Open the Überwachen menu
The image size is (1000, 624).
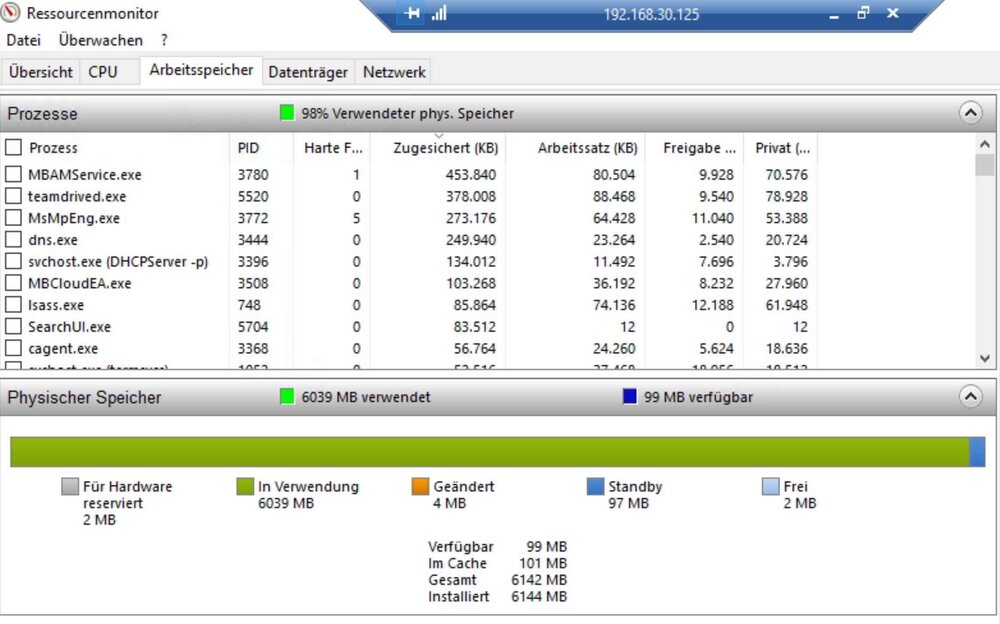pyautogui.click(x=100, y=41)
